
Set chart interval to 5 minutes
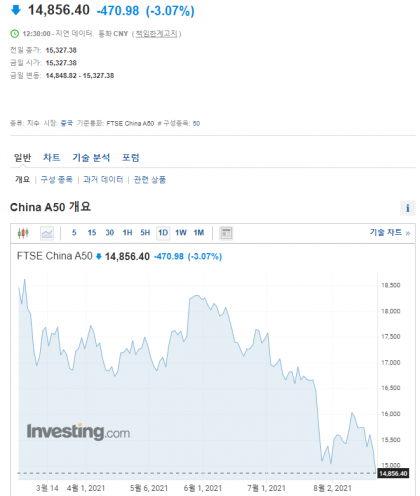[x=74, y=233]
